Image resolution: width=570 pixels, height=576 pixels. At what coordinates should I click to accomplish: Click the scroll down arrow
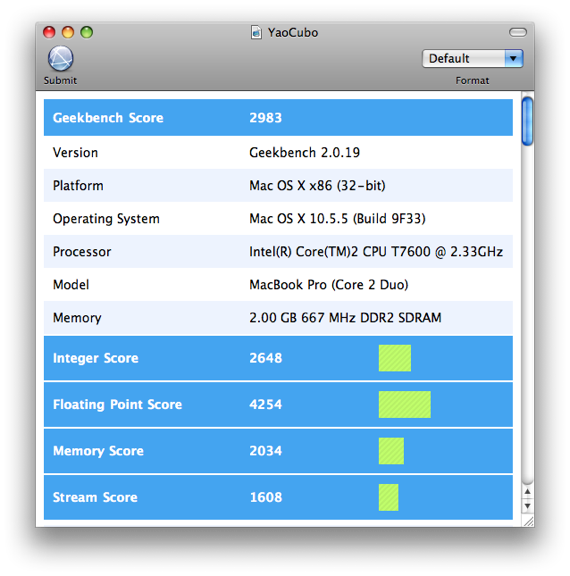[x=527, y=506]
